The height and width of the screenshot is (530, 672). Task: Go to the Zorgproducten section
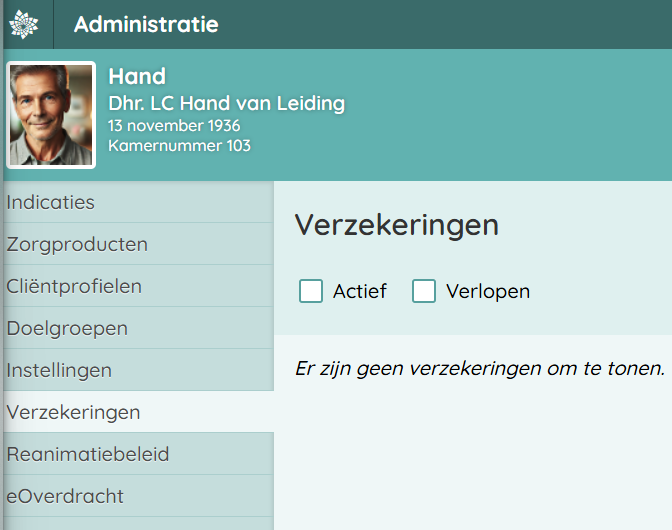click(x=77, y=244)
